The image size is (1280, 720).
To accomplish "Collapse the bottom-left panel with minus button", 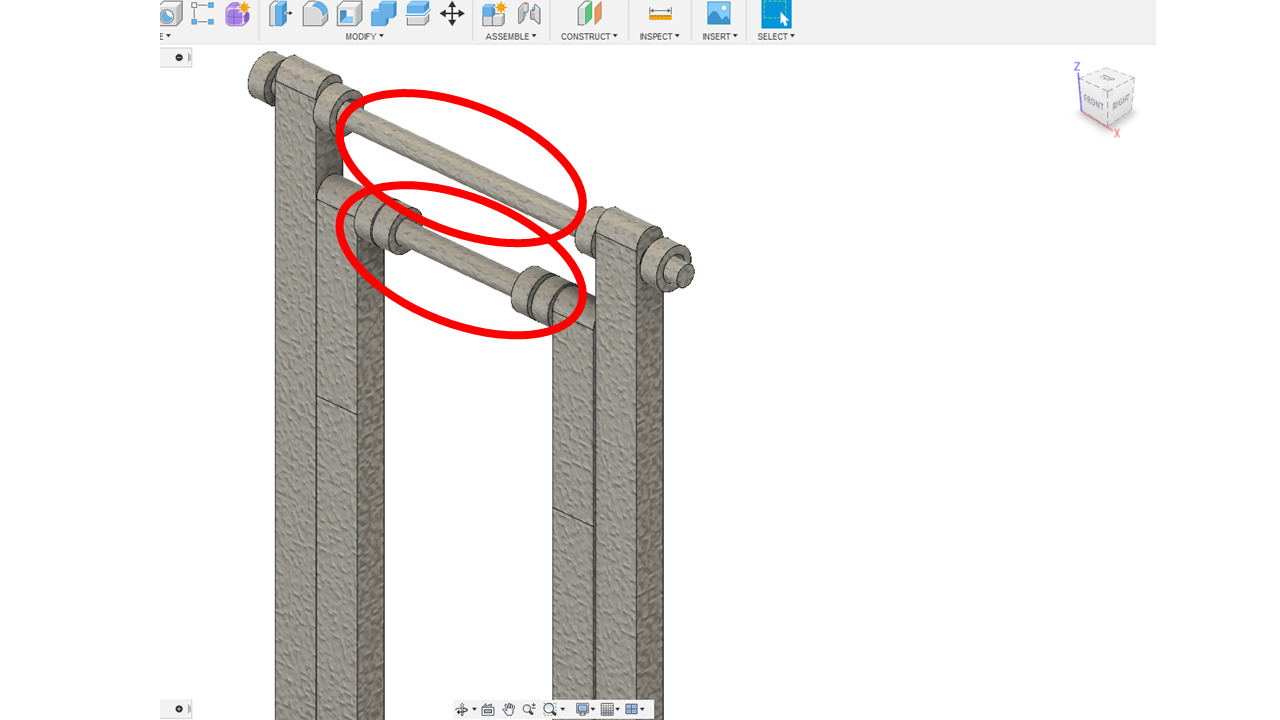I will pyautogui.click(x=179, y=709).
